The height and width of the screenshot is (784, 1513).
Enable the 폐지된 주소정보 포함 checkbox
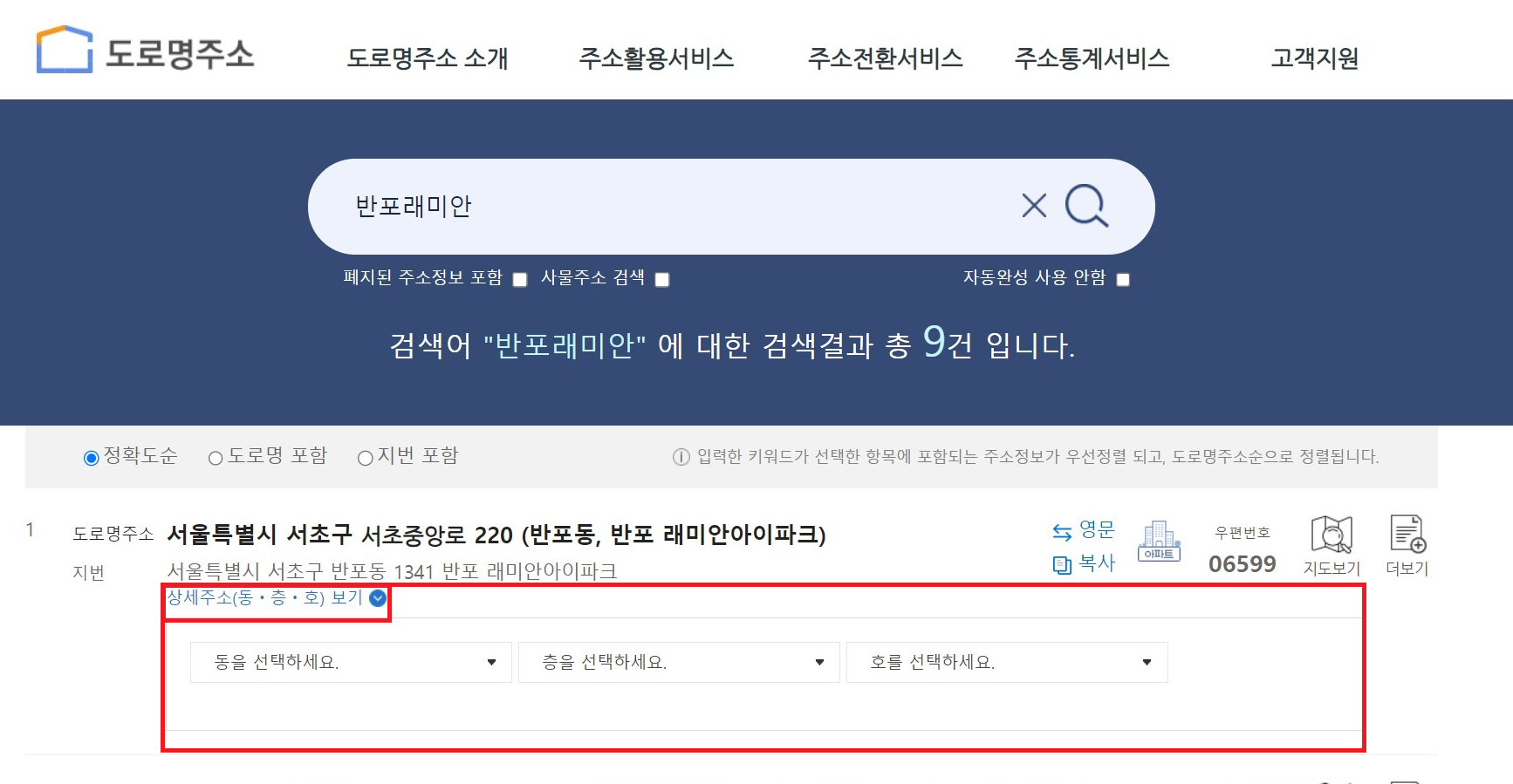click(520, 280)
